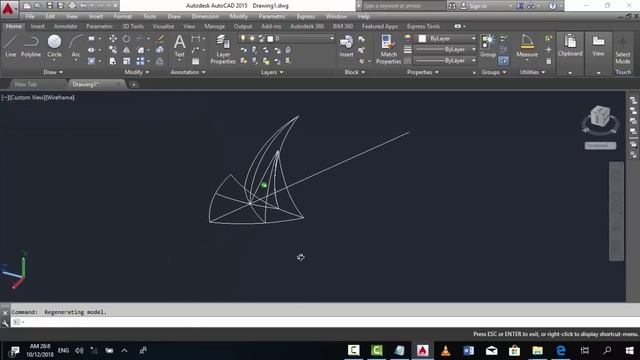Click the layer color swatch in layer box

point(270,39)
